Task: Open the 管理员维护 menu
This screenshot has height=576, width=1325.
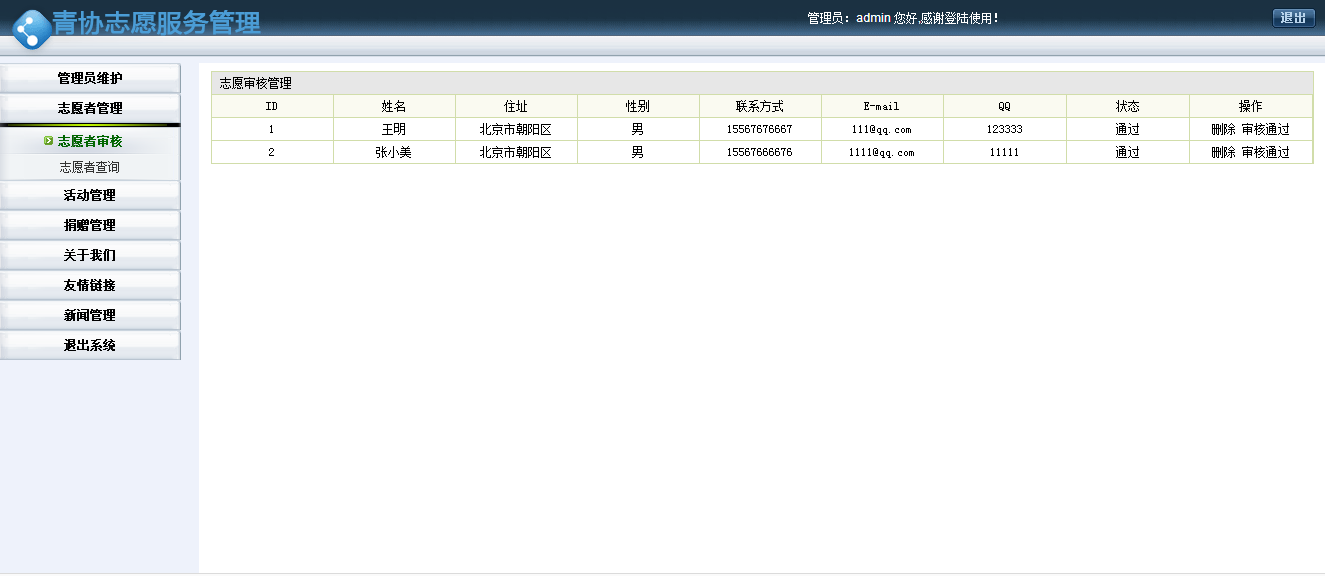Action: coord(90,78)
